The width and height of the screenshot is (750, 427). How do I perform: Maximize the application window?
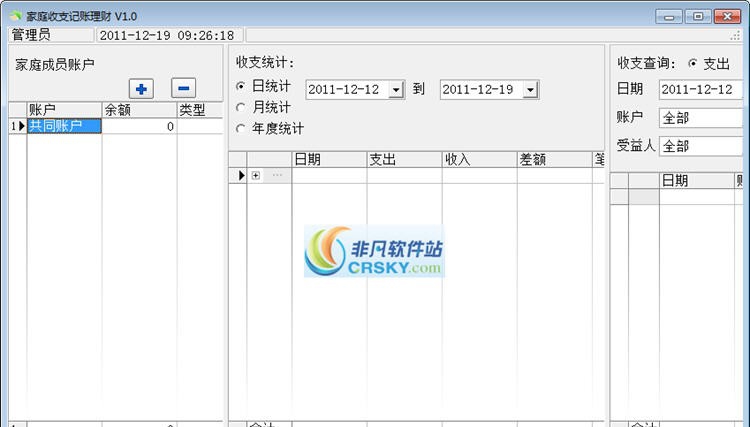tap(698, 17)
